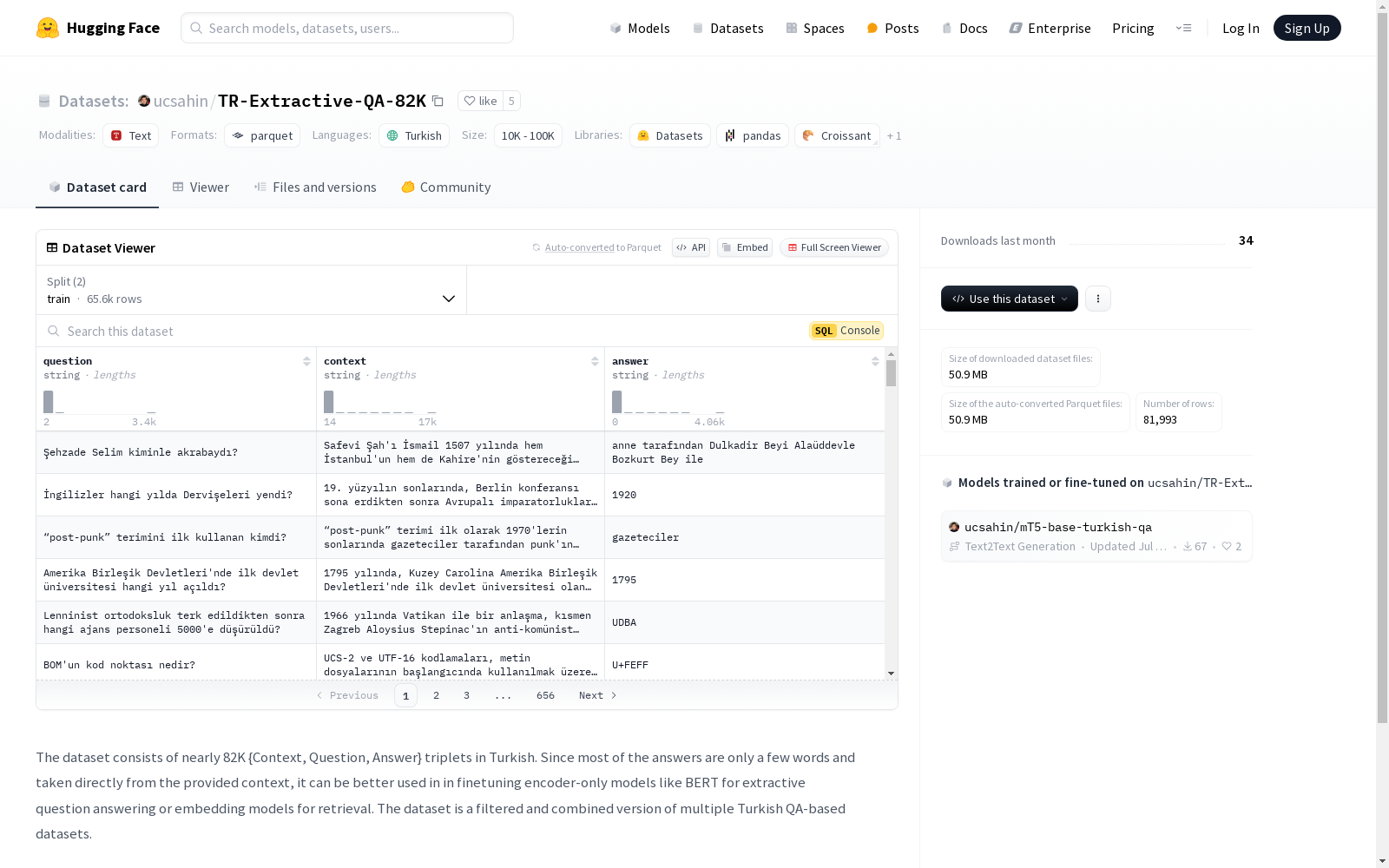
Task: Open the Pricing page
Action: (1133, 28)
